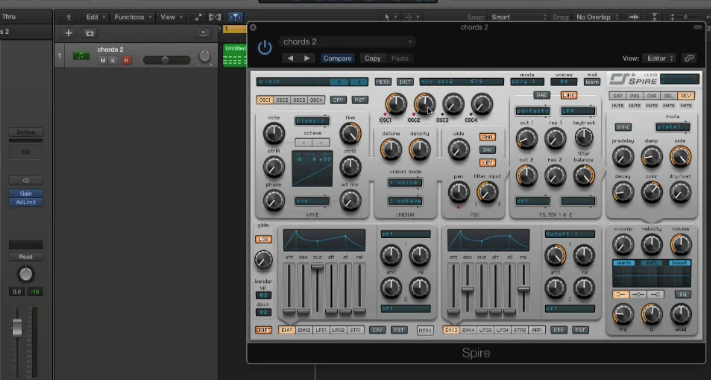Toggle the plugin power button
The width and height of the screenshot is (711, 380).
tap(265, 48)
